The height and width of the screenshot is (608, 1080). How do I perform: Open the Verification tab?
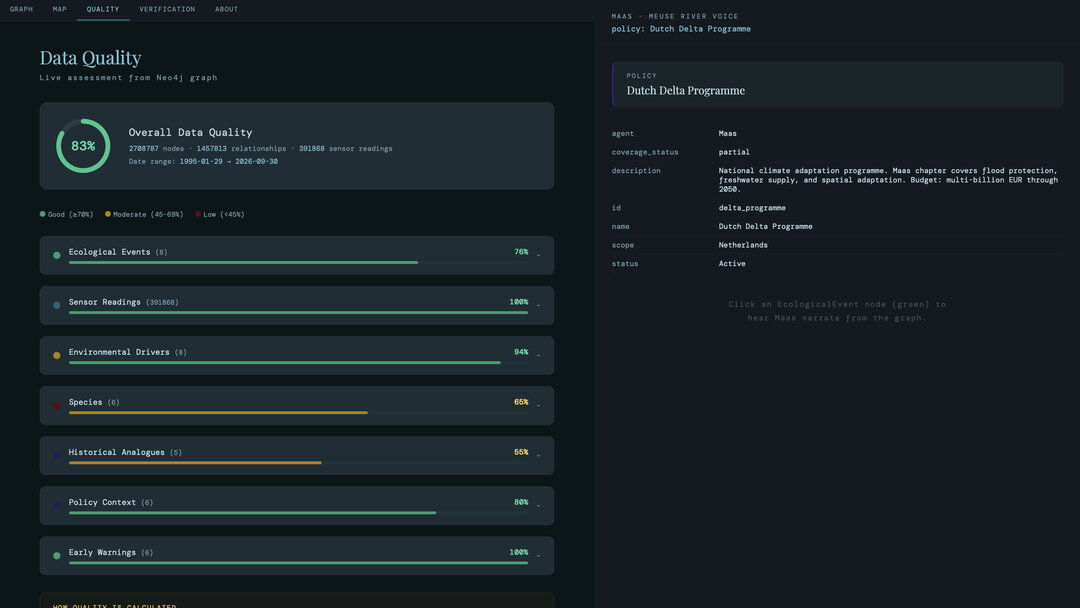(167, 9)
